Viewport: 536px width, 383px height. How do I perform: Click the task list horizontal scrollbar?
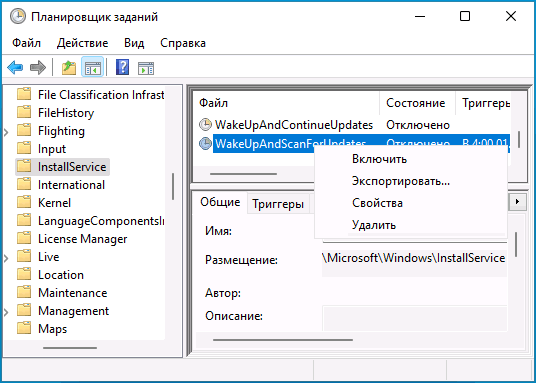pyautogui.click(x=243, y=174)
